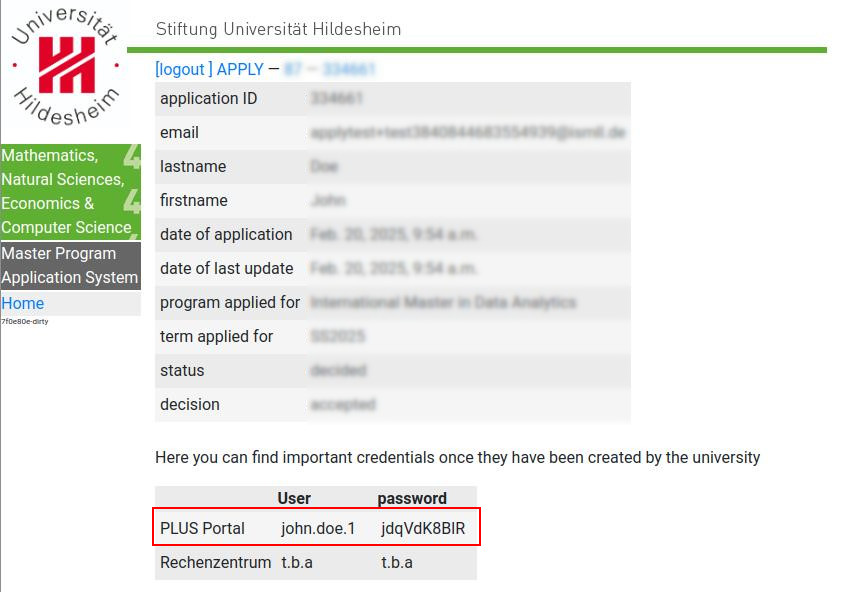Click the 'term applied for' label
The height and width of the screenshot is (592, 854).
(216, 337)
